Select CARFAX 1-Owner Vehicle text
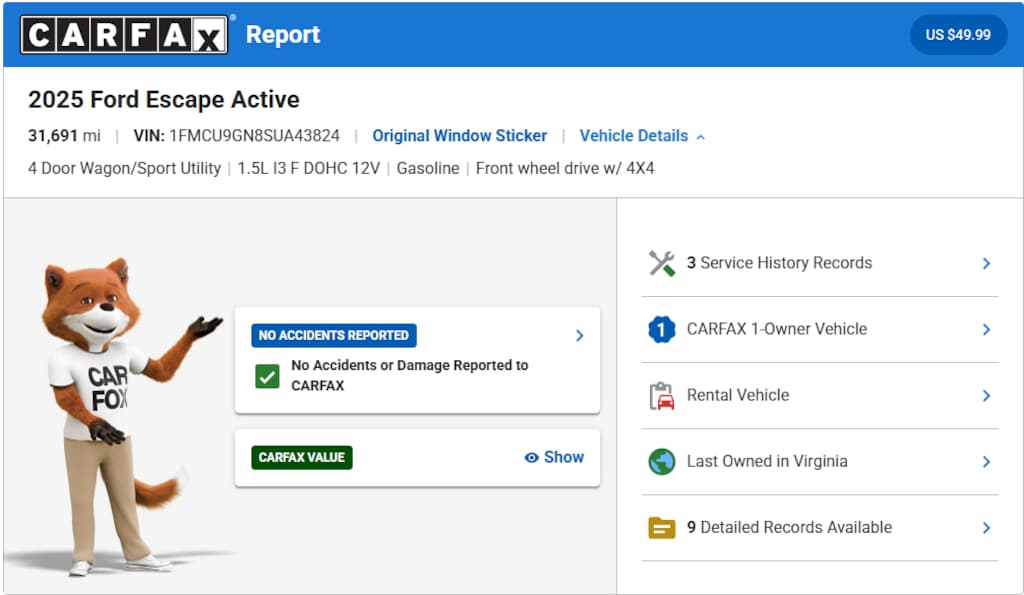The height and width of the screenshot is (595, 1024). [776, 329]
